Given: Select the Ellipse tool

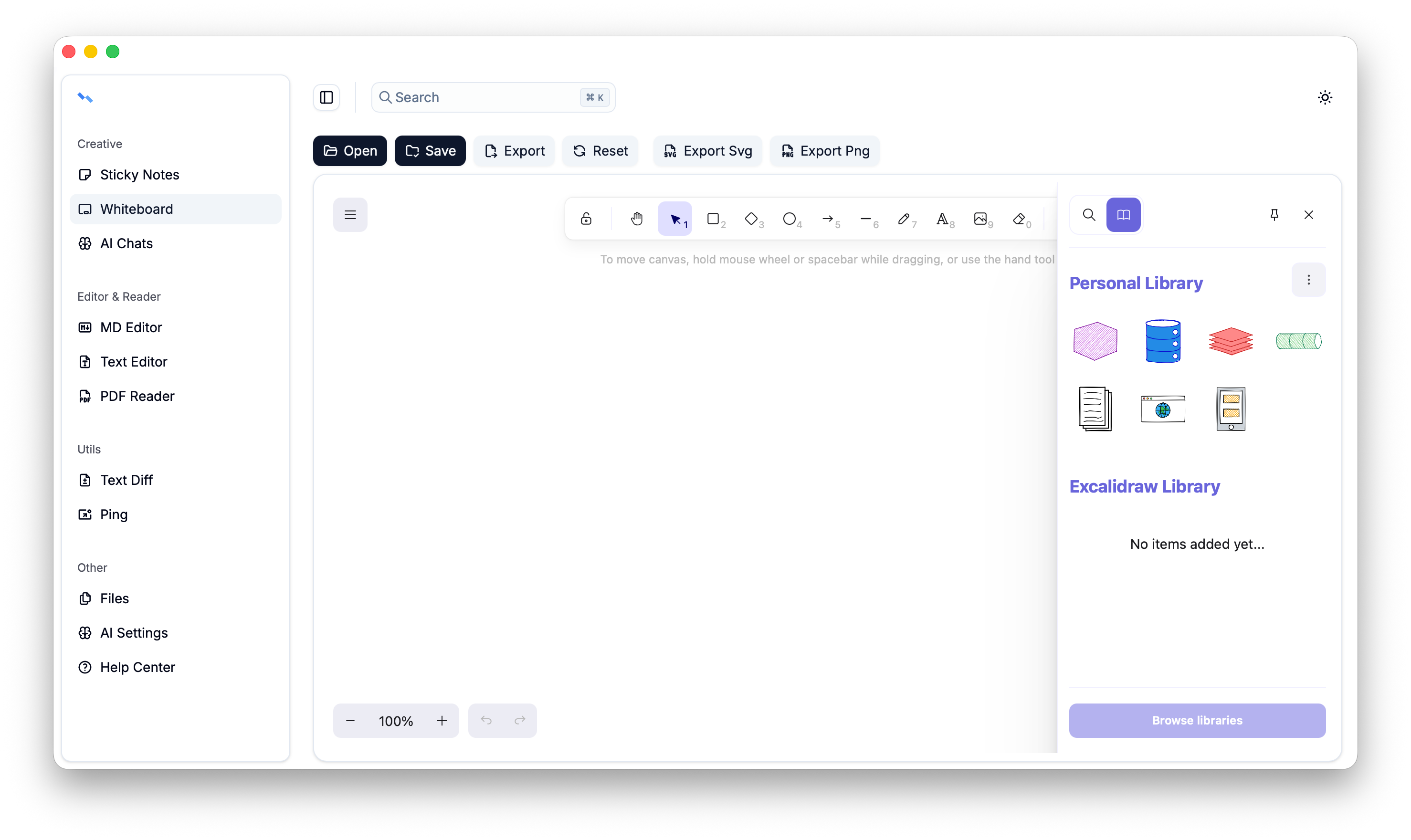Looking at the screenshot, I should click(x=790, y=219).
